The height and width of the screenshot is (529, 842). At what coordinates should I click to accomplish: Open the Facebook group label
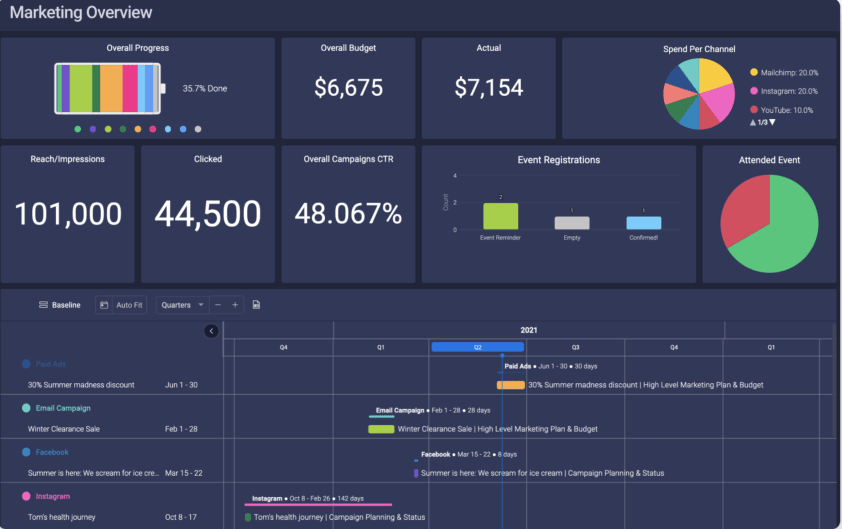coord(52,452)
